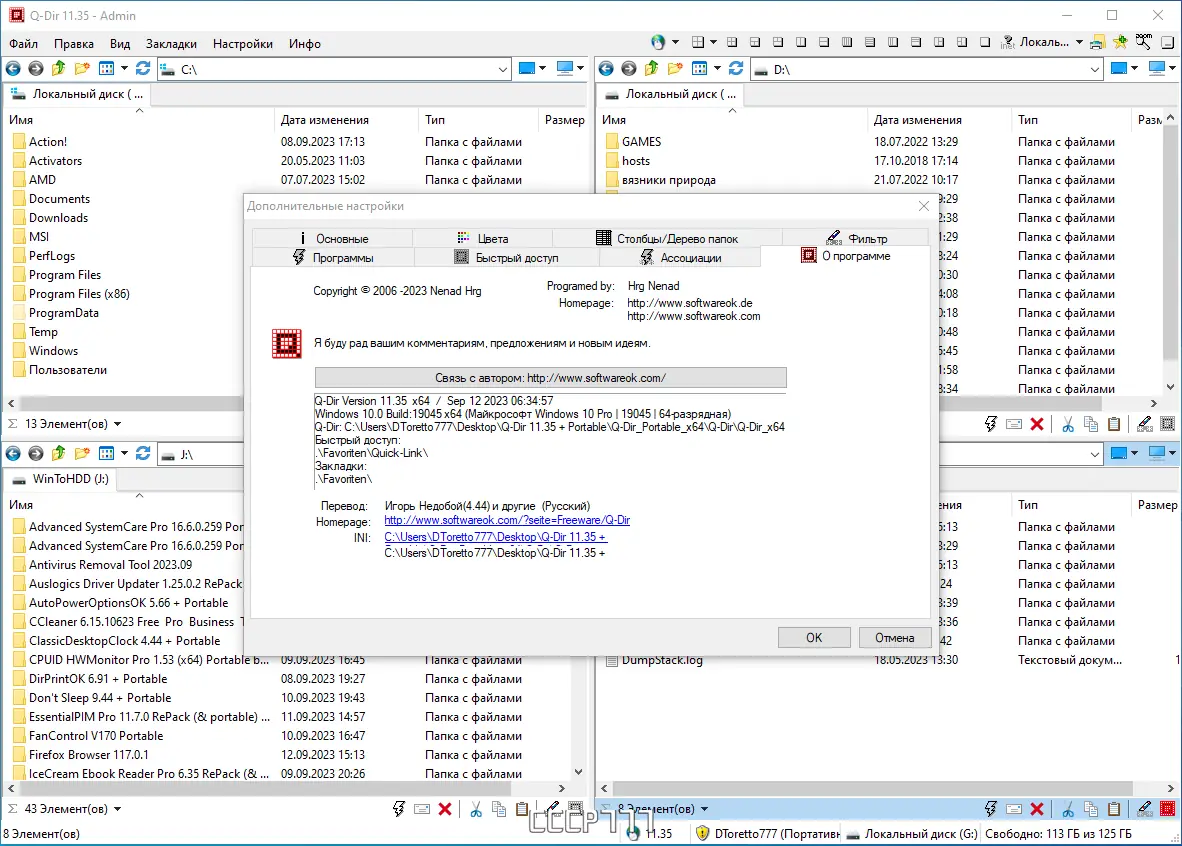The height and width of the screenshot is (846, 1182).
Task: Click the red X delete icon in the D:\ pane
Action: 1037,425
